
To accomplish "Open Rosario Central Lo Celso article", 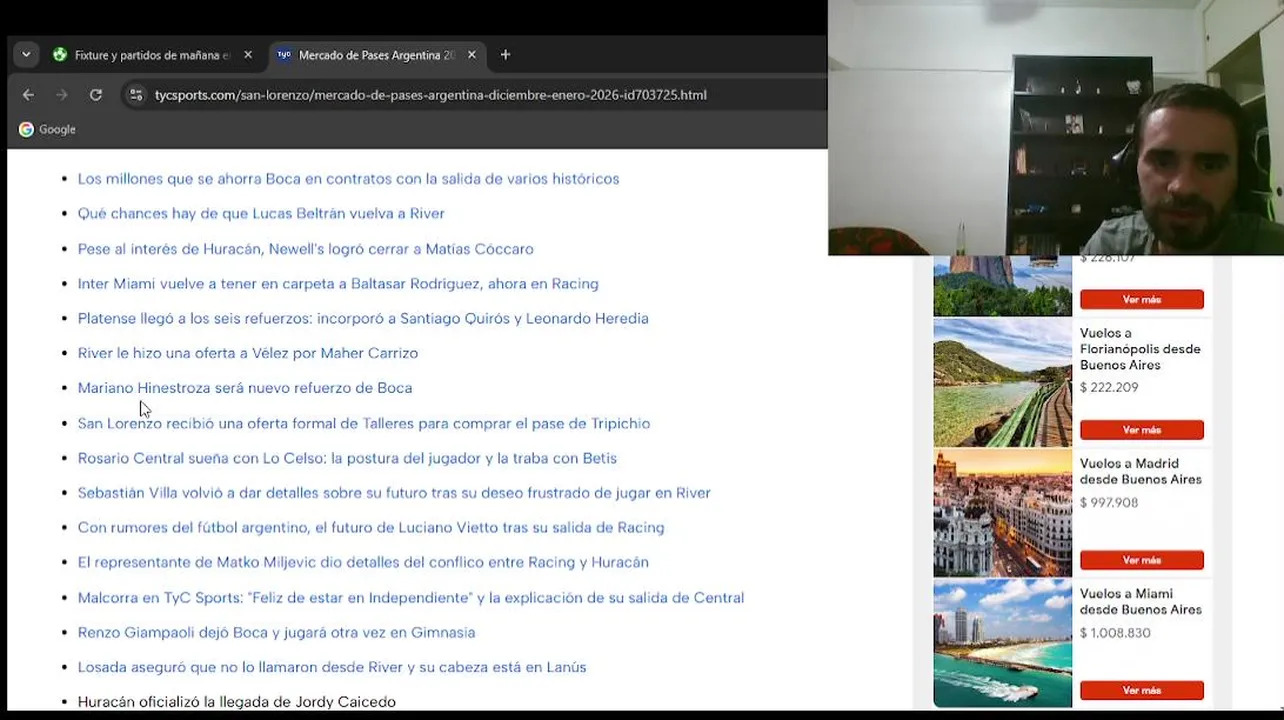I will pos(347,458).
